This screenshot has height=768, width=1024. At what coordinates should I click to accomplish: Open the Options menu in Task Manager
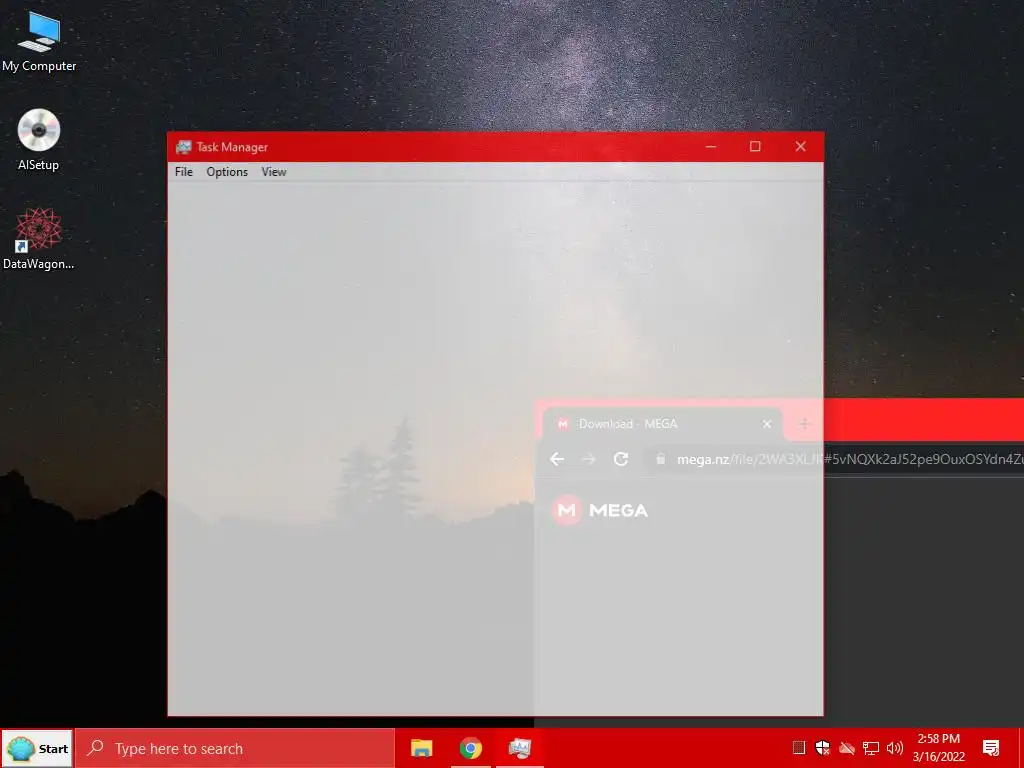point(227,172)
